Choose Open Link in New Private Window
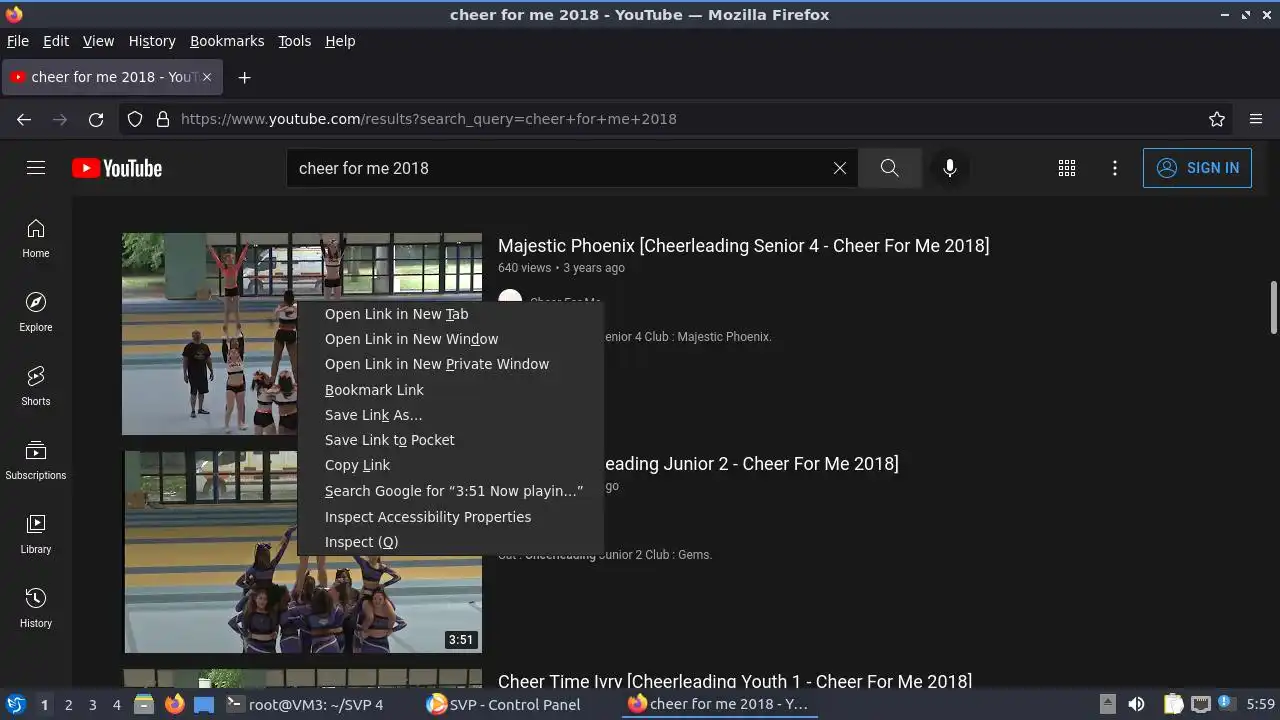Image resolution: width=1280 pixels, height=720 pixels. tap(450, 364)
